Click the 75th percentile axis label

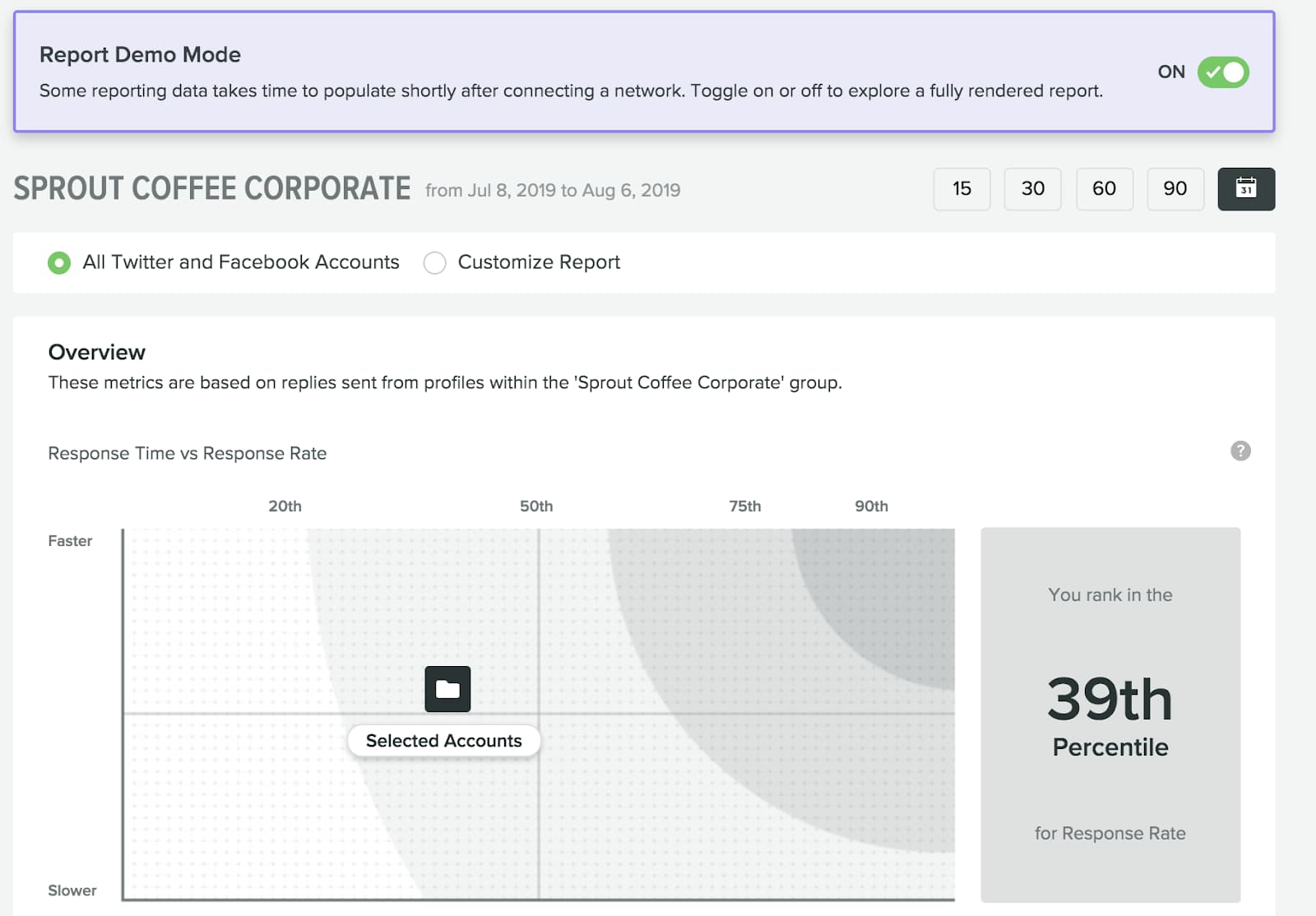745,507
